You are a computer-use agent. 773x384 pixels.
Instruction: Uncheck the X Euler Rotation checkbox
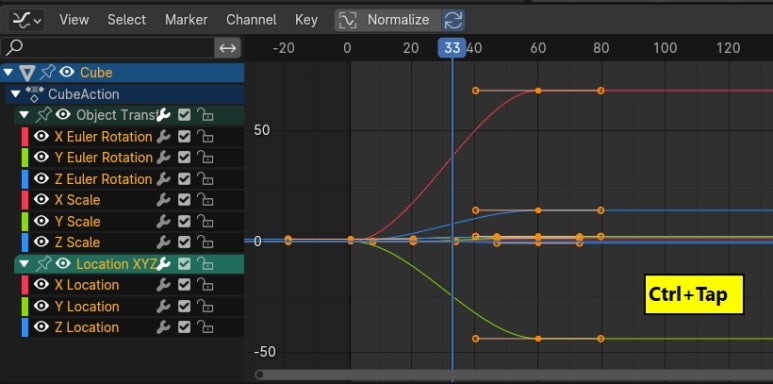(x=184, y=137)
